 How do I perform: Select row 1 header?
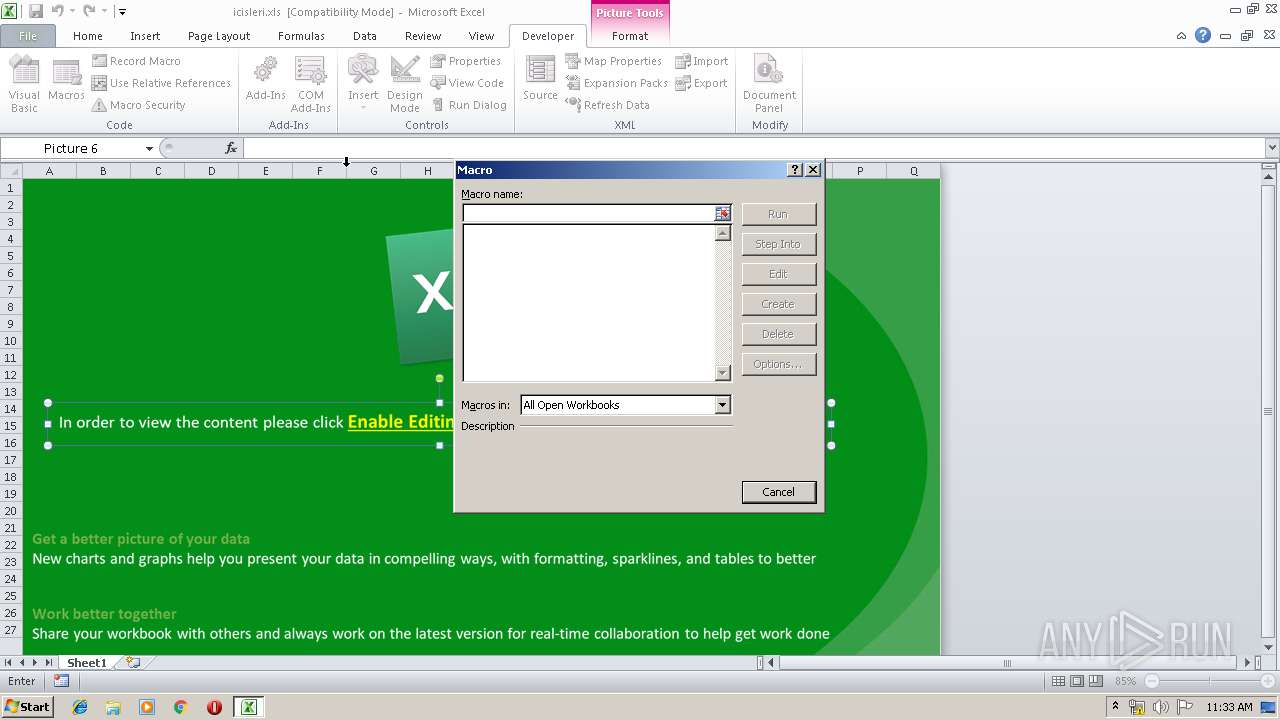pyautogui.click(x=11, y=188)
